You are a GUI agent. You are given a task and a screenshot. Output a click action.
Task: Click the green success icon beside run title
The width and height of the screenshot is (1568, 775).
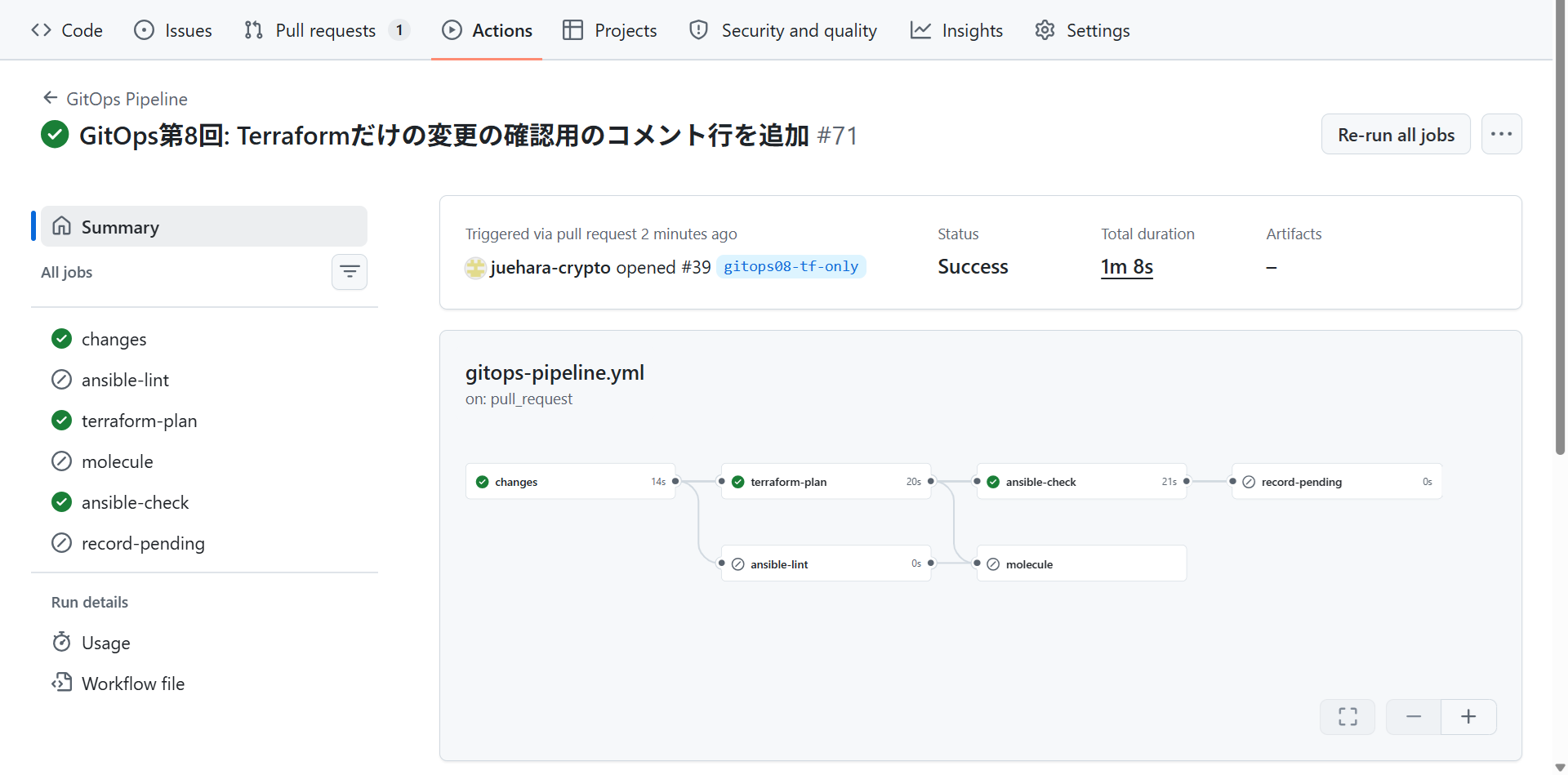(x=55, y=134)
